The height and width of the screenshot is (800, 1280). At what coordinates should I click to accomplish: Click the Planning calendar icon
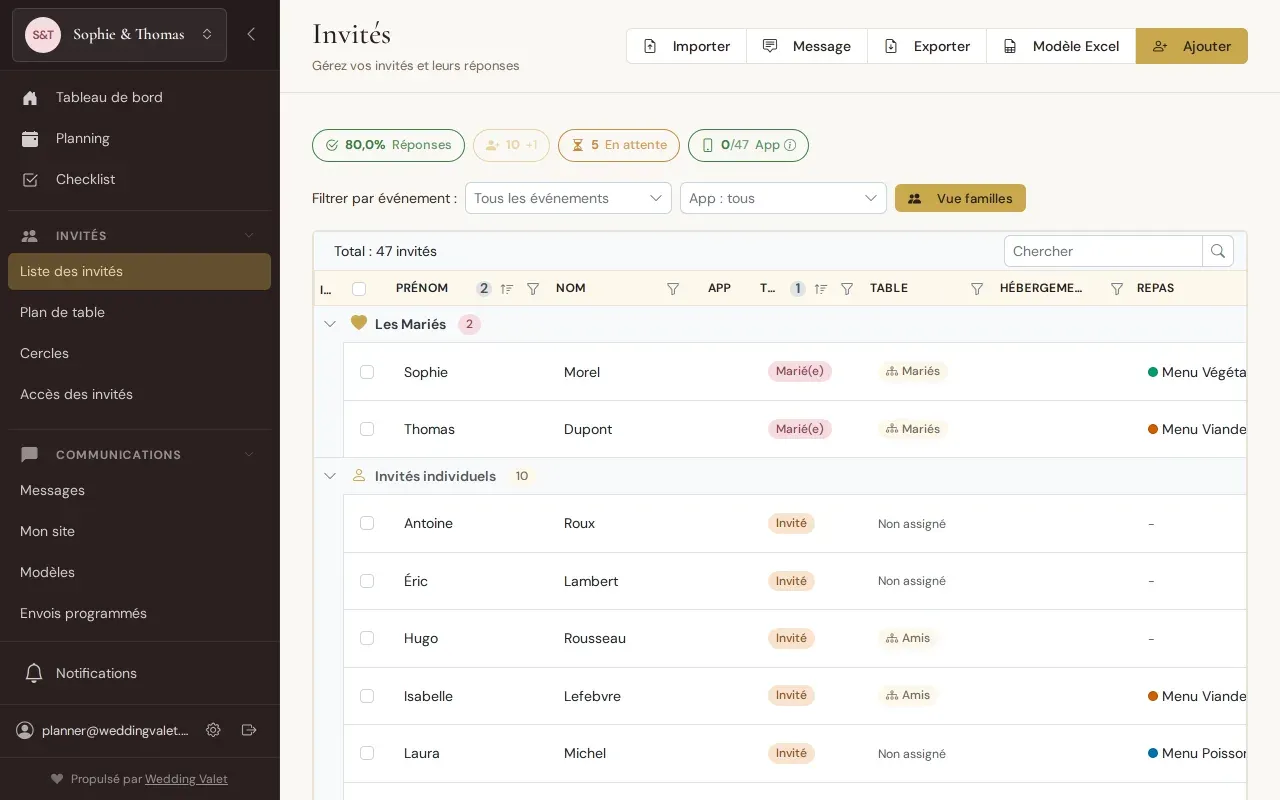(30, 139)
